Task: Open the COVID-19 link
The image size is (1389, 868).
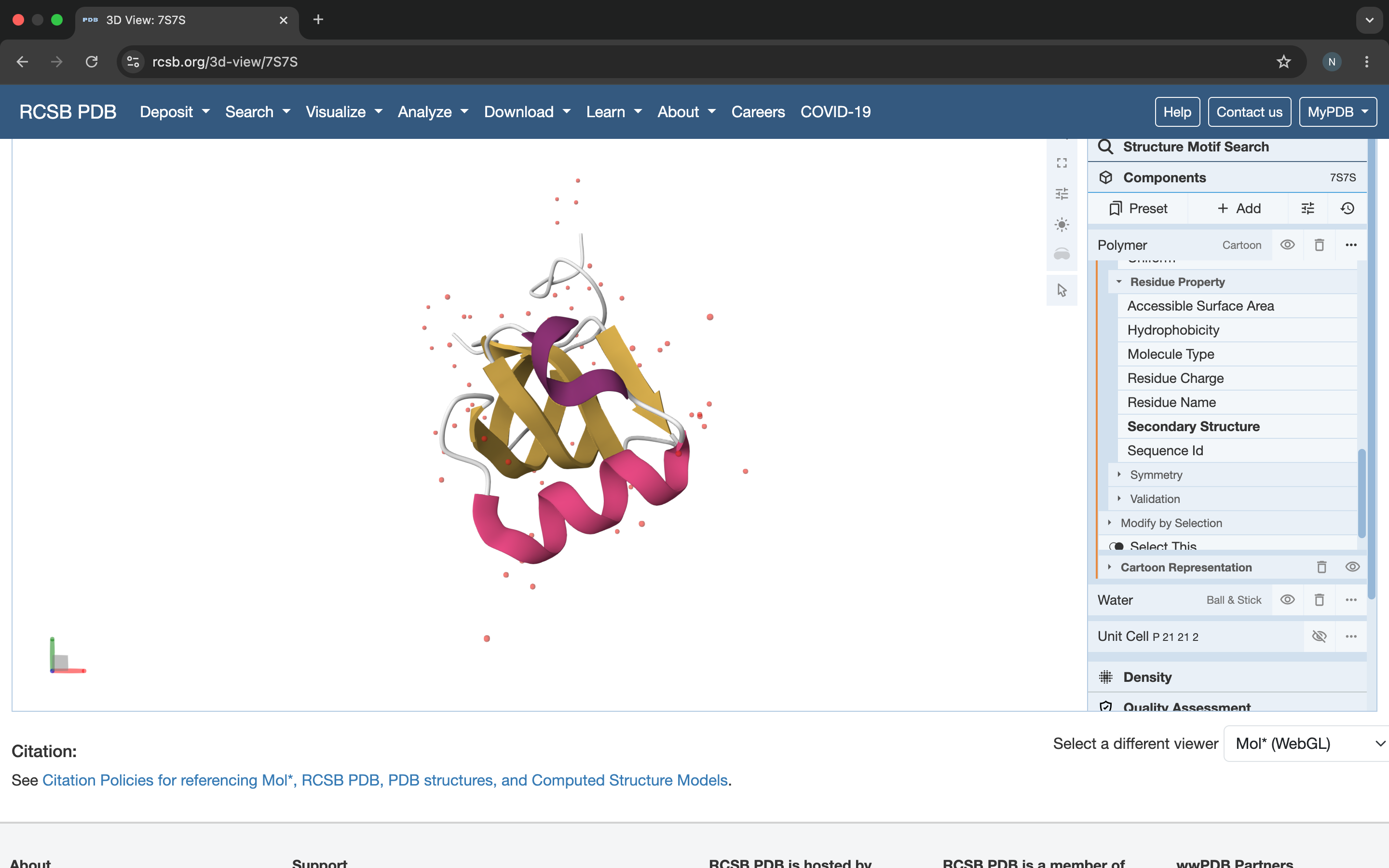Action: tap(835, 112)
